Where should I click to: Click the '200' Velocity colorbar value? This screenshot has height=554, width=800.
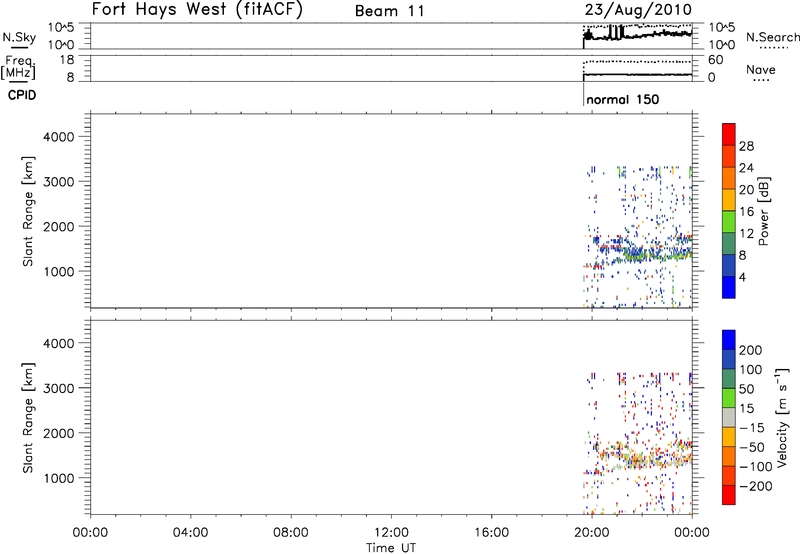(751, 350)
